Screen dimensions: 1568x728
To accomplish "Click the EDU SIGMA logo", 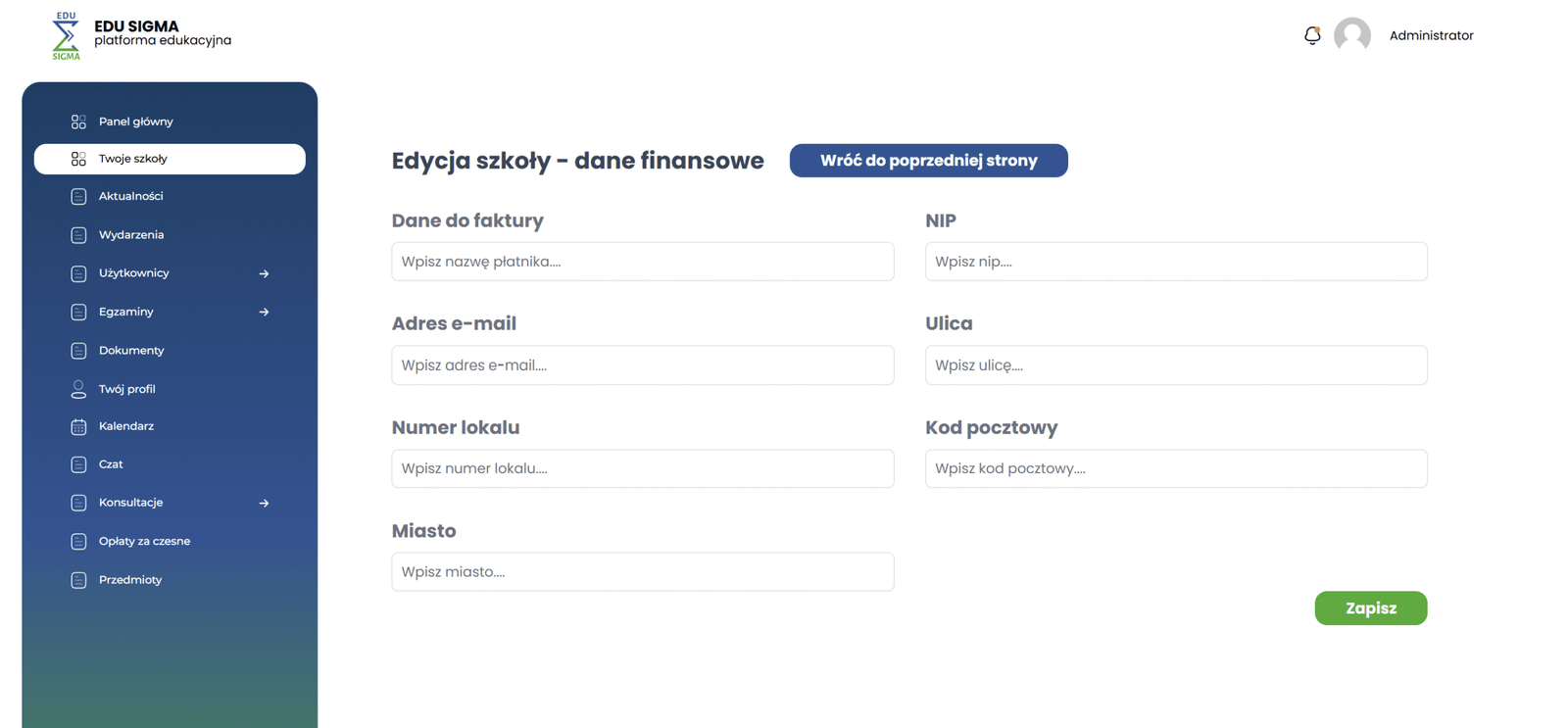I will point(66,36).
